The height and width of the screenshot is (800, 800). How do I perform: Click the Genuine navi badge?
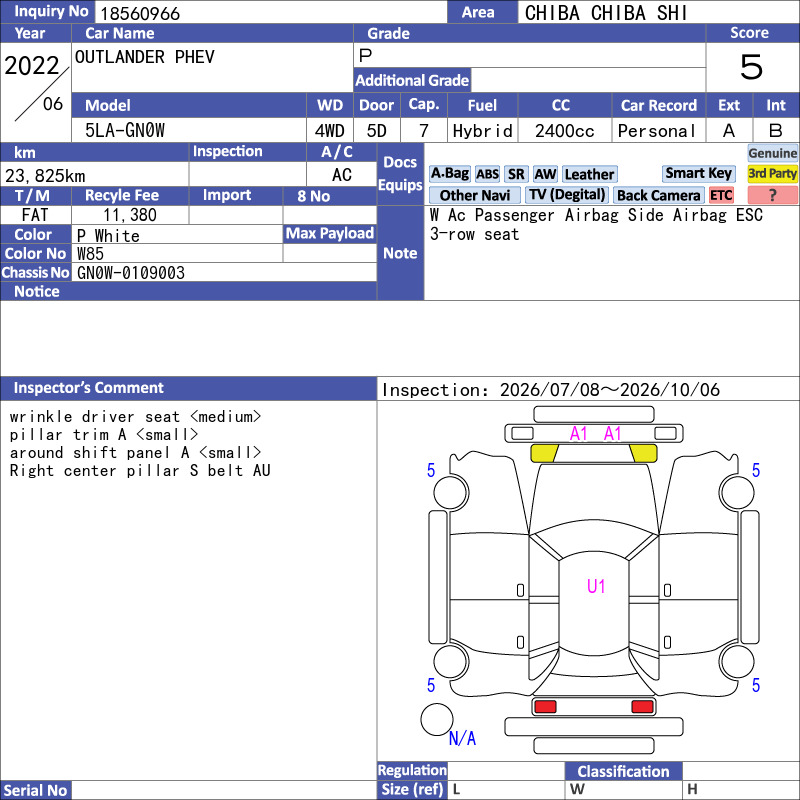[772, 153]
